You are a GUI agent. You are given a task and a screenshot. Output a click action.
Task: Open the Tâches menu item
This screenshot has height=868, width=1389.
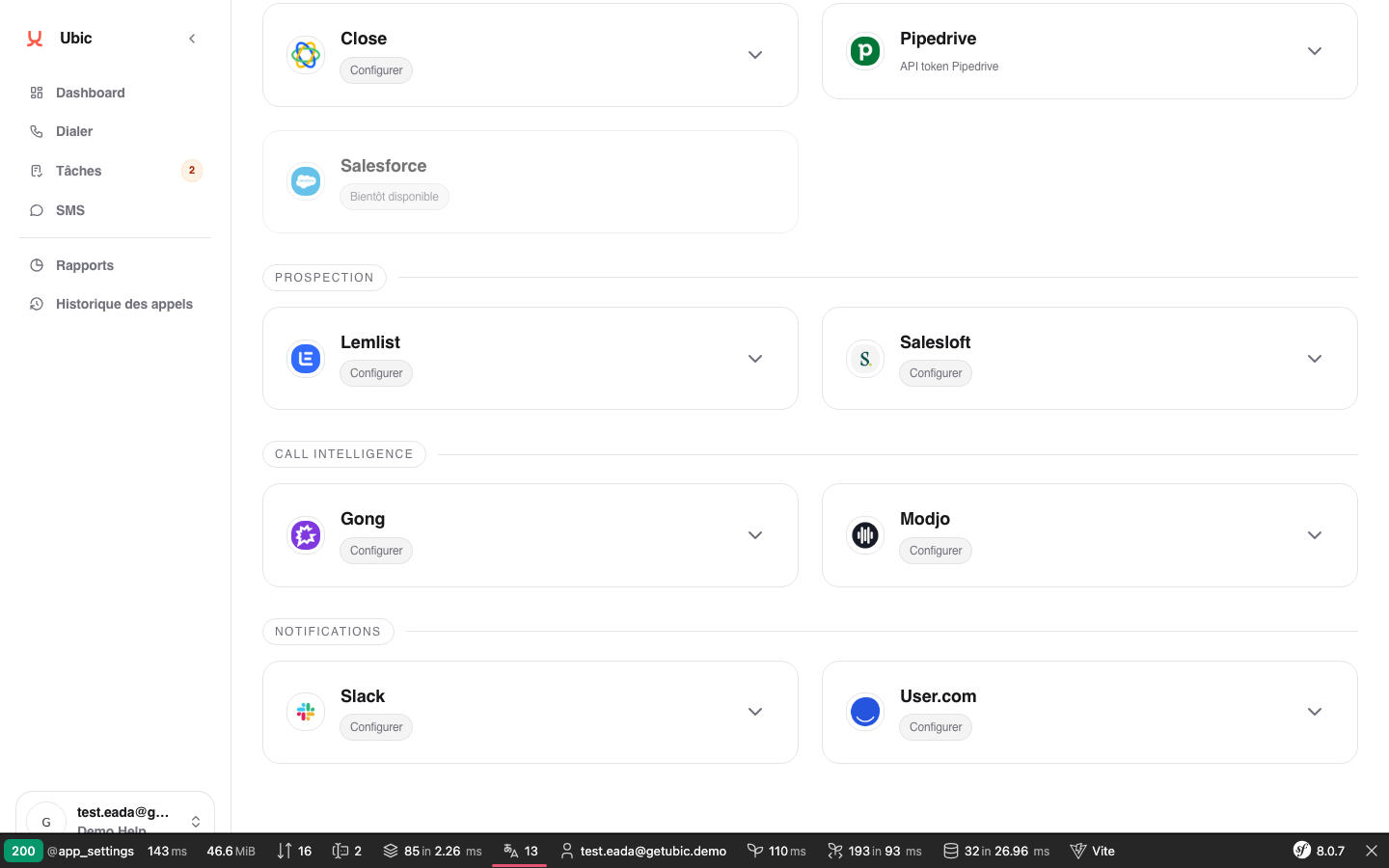[78, 171]
